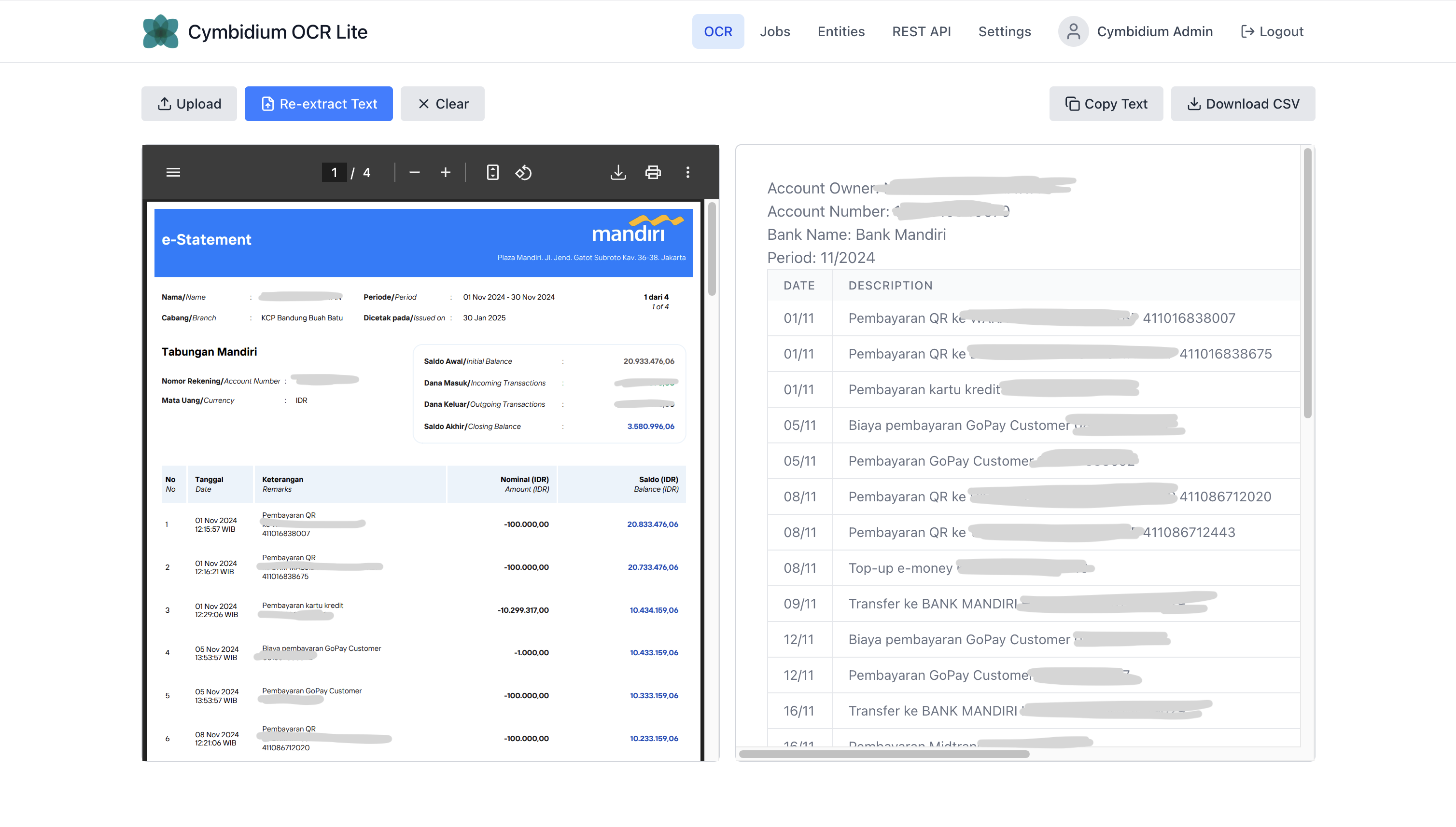Clear the loaded statement

point(442,103)
